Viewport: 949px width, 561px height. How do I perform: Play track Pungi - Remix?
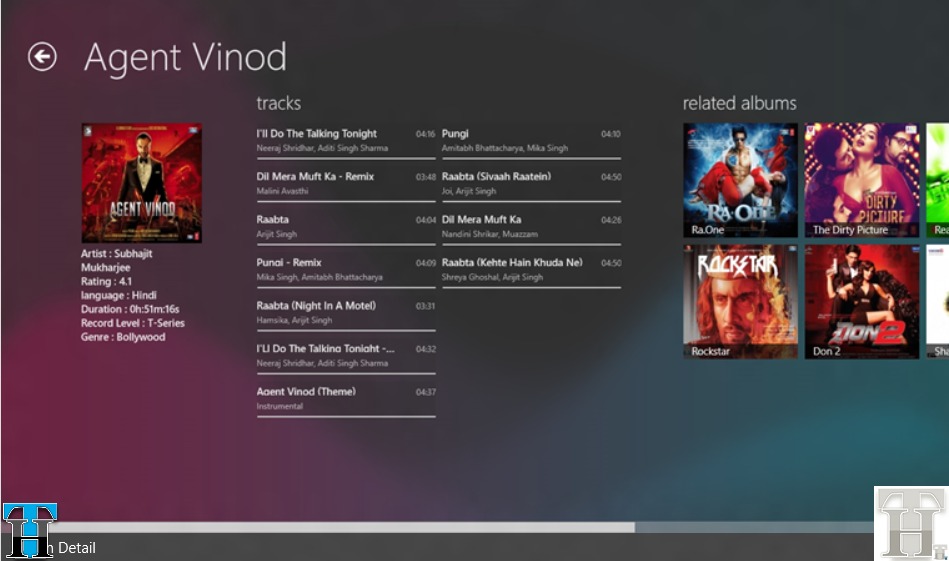tap(346, 270)
